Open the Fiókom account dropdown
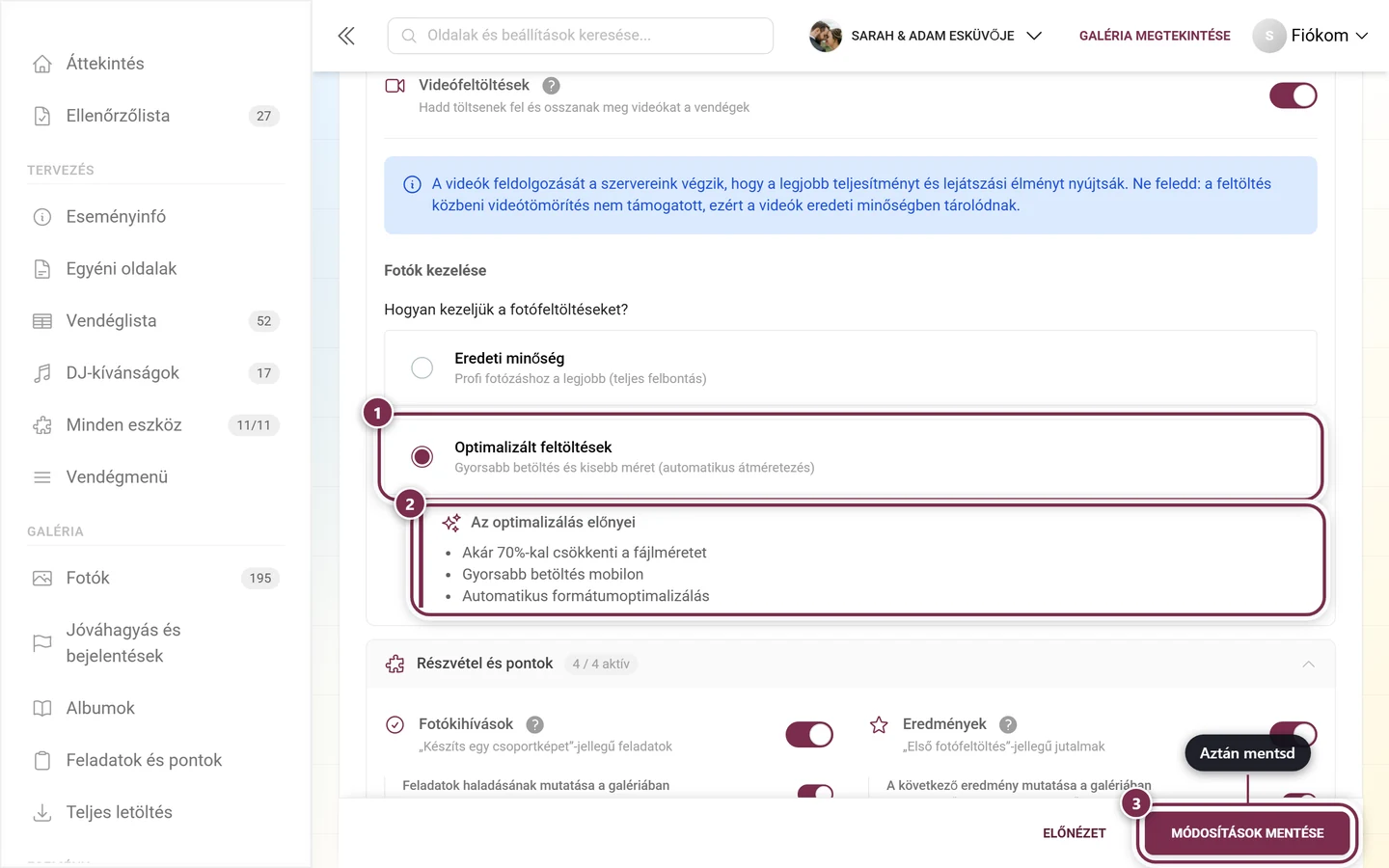1389x868 pixels. 1311,36
